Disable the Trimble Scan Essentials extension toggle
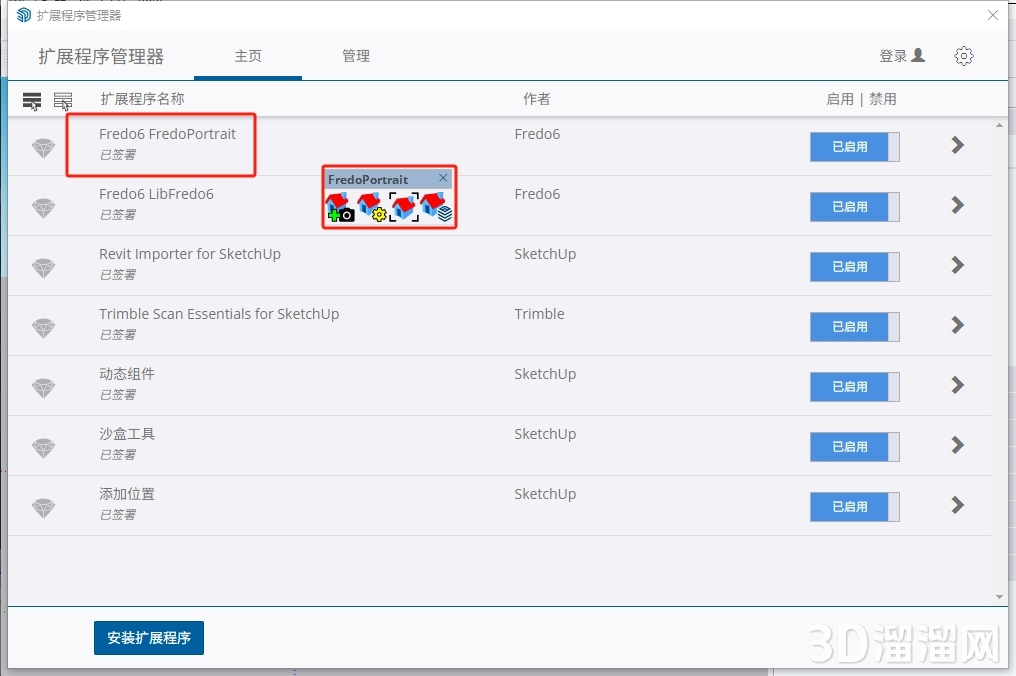 coord(854,327)
